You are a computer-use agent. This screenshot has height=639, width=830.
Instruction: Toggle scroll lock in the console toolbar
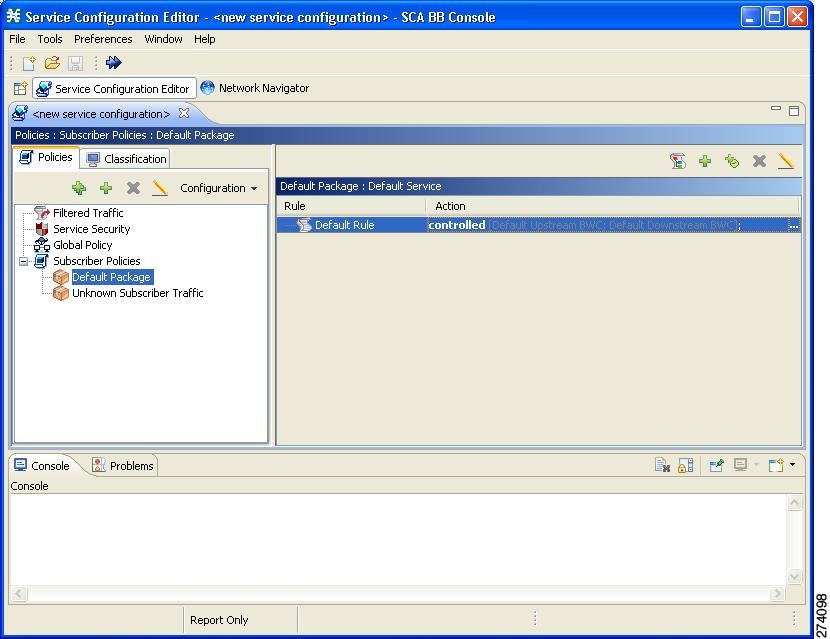click(x=685, y=465)
